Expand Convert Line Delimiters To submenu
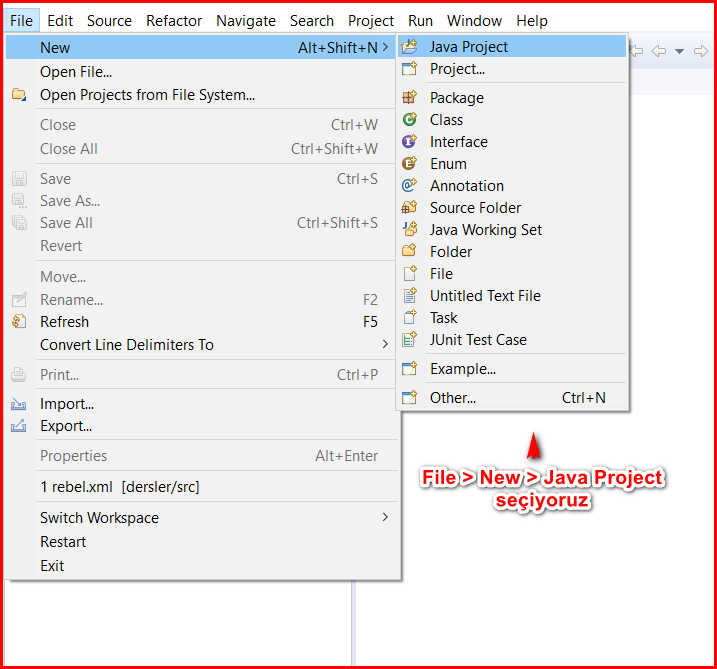Screen dimensions: 717x669 click(385, 344)
